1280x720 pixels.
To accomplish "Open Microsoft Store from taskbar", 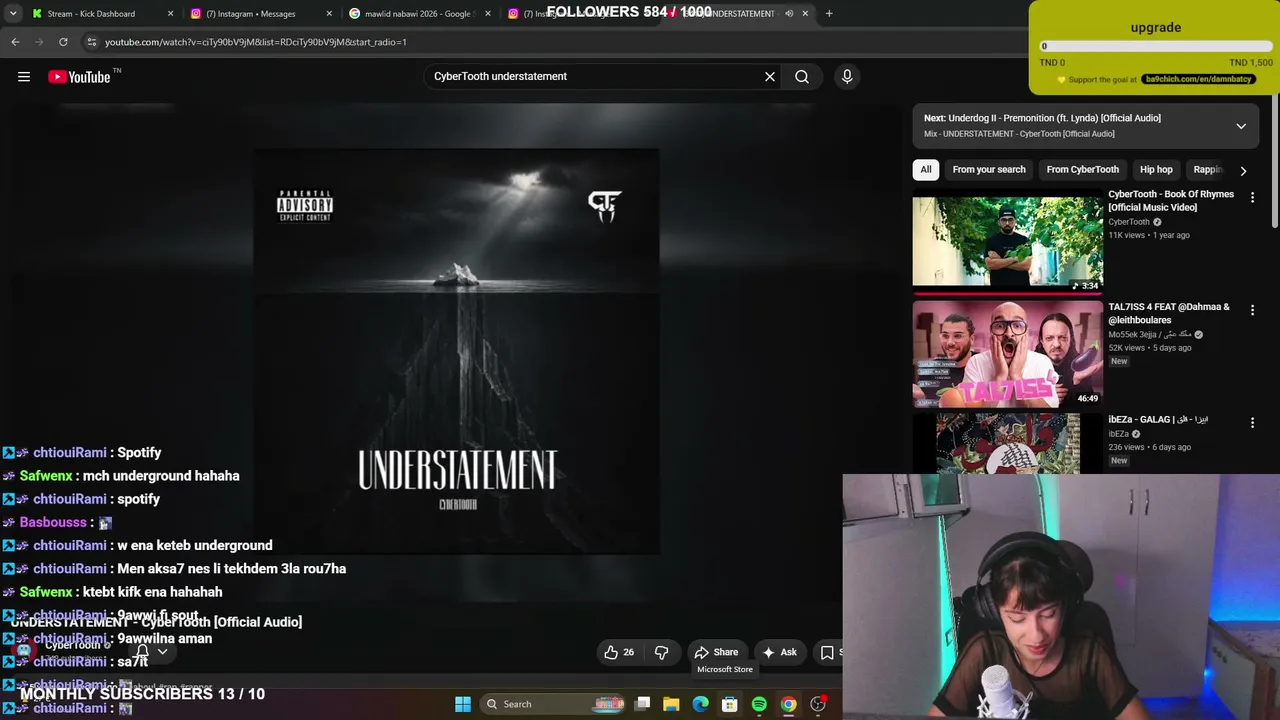I will click(730, 704).
